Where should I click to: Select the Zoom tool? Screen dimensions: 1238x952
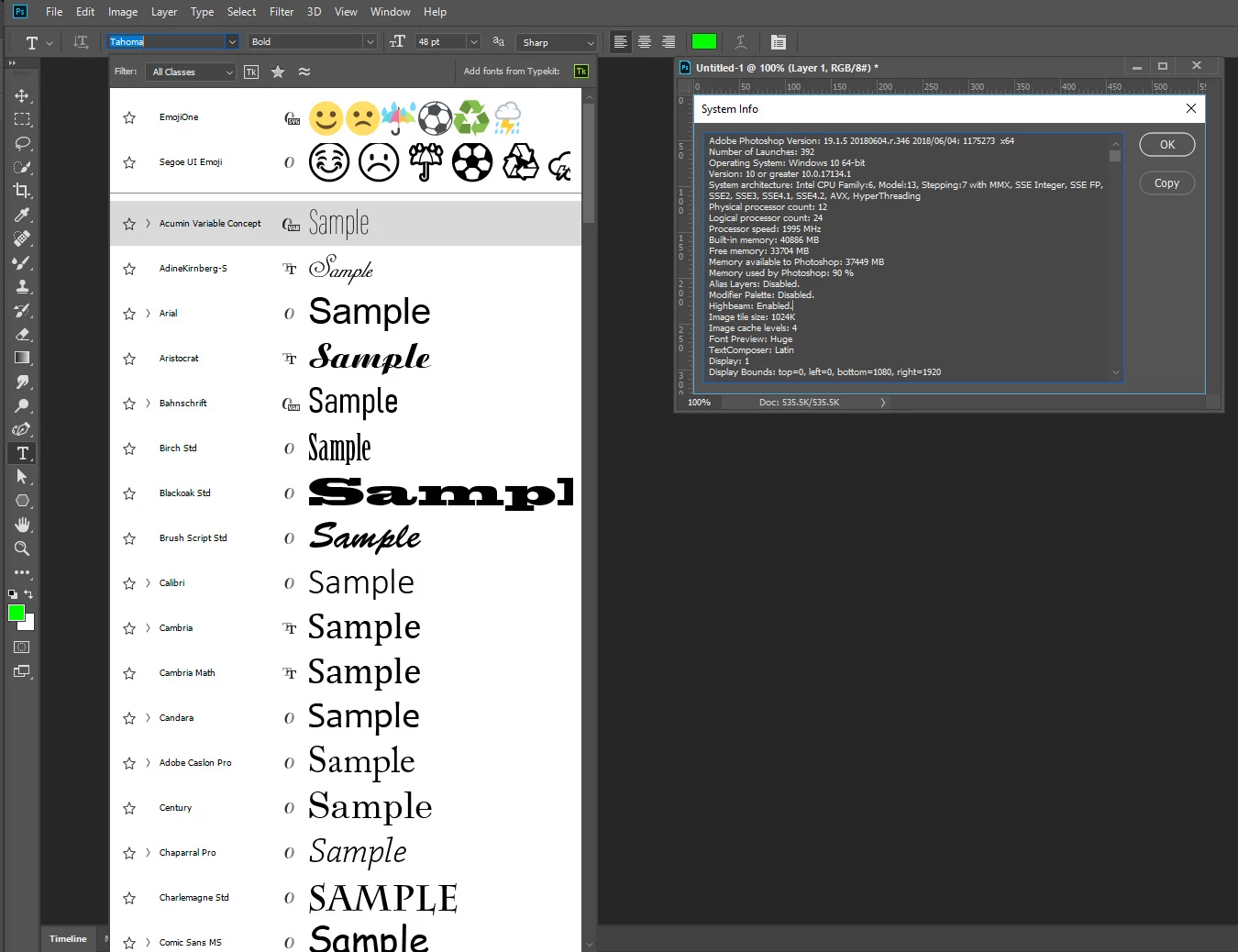(x=22, y=548)
